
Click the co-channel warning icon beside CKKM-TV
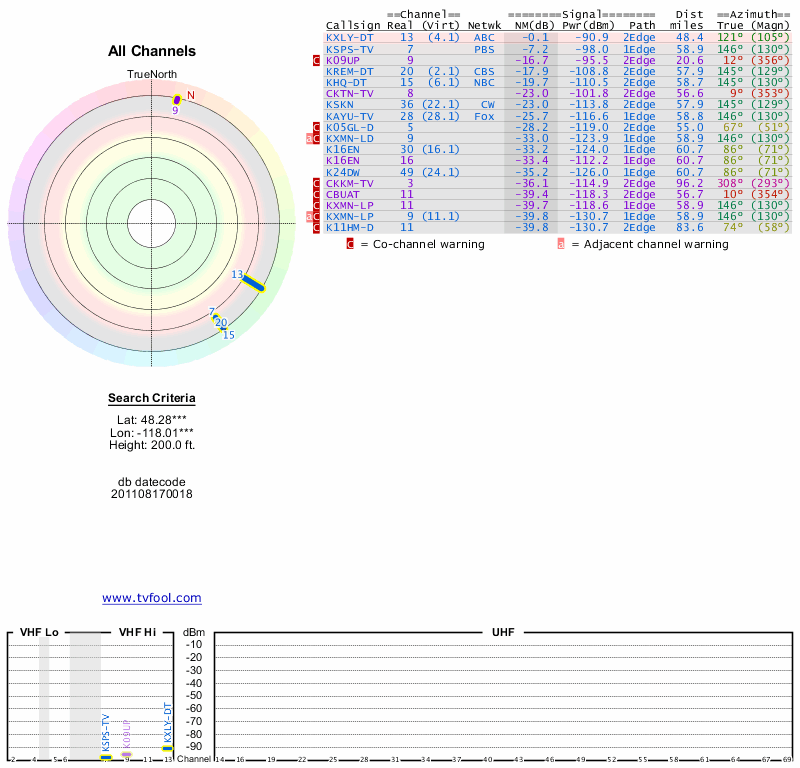317,183
